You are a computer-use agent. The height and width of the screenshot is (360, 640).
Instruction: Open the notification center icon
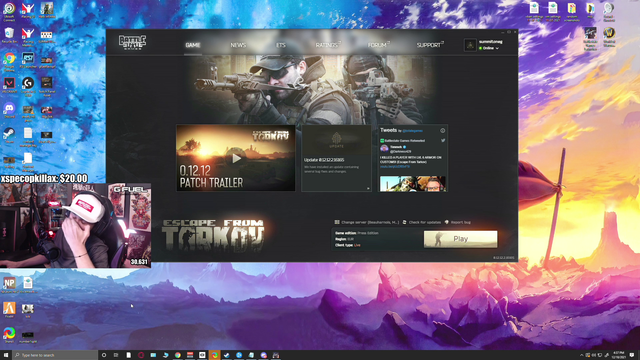pos(632,355)
